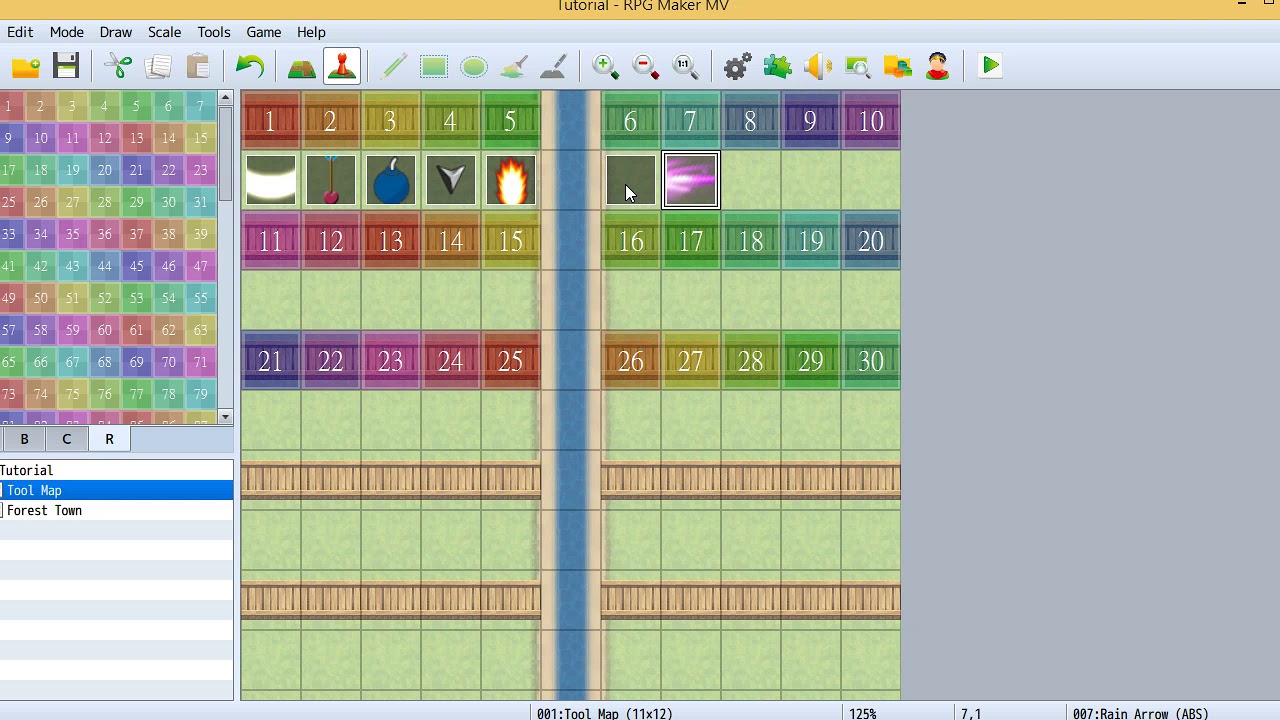Select the blank event under tile 6

click(x=631, y=180)
